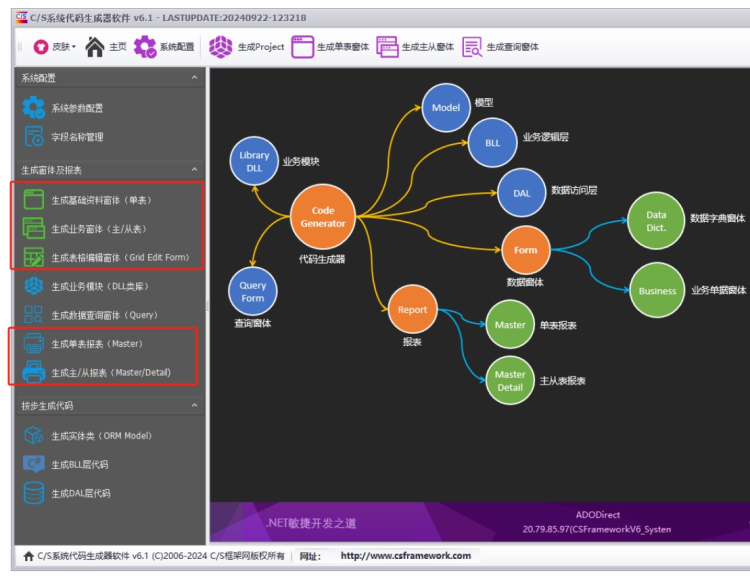Select 生成业务窗体（主/从表）
Screen dimensions: 750x588
100,229
